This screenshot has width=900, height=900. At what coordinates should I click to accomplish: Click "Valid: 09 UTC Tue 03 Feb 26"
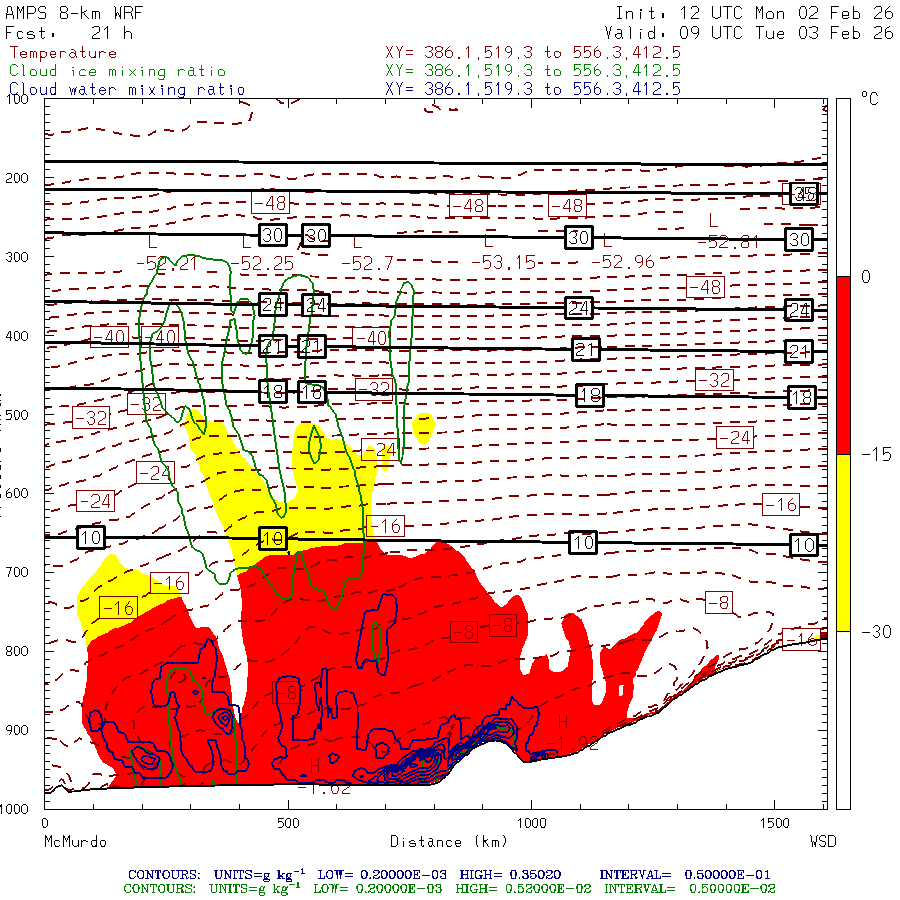point(748,33)
